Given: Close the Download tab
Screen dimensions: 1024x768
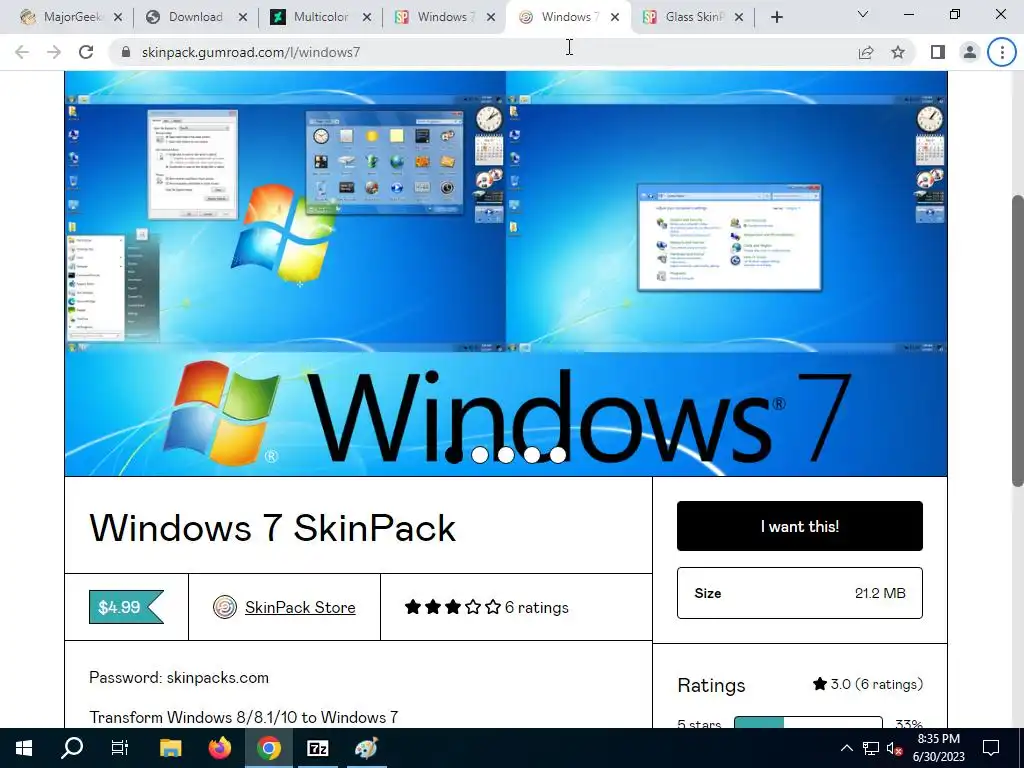Looking at the screenshot, I should pyautogui.click(x=242, y=17).
